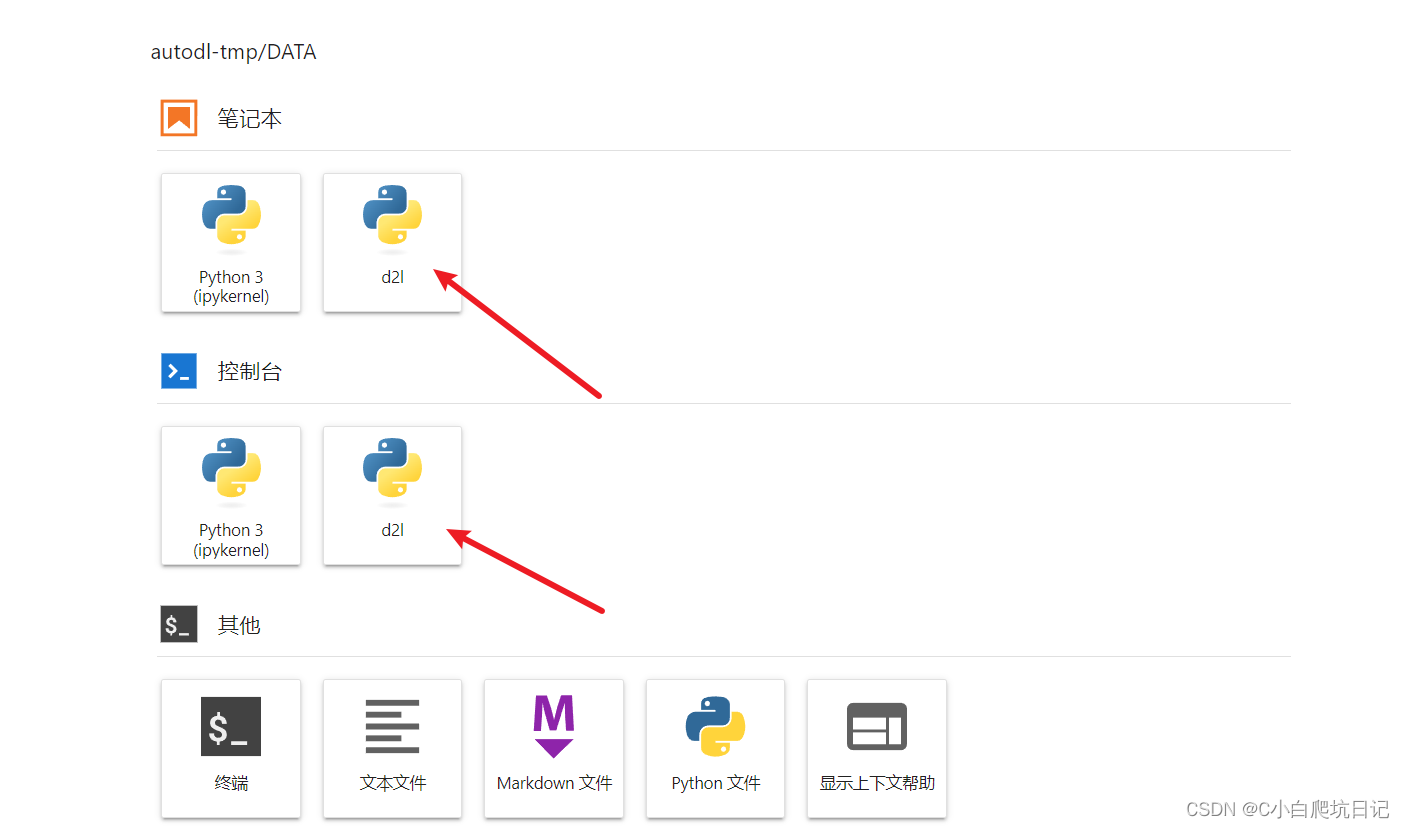Open a Python 3 (ipykernel) console

point(231,496)
